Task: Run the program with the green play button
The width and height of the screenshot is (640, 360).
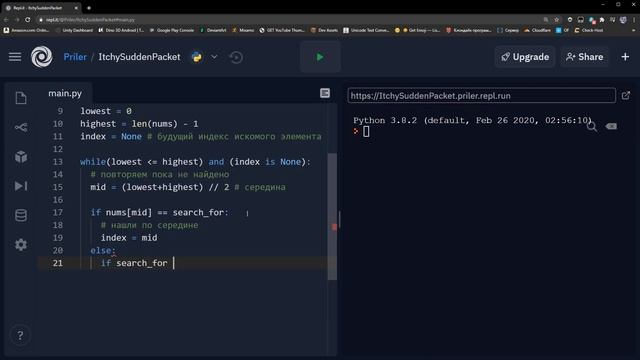Action: (320, 57)
